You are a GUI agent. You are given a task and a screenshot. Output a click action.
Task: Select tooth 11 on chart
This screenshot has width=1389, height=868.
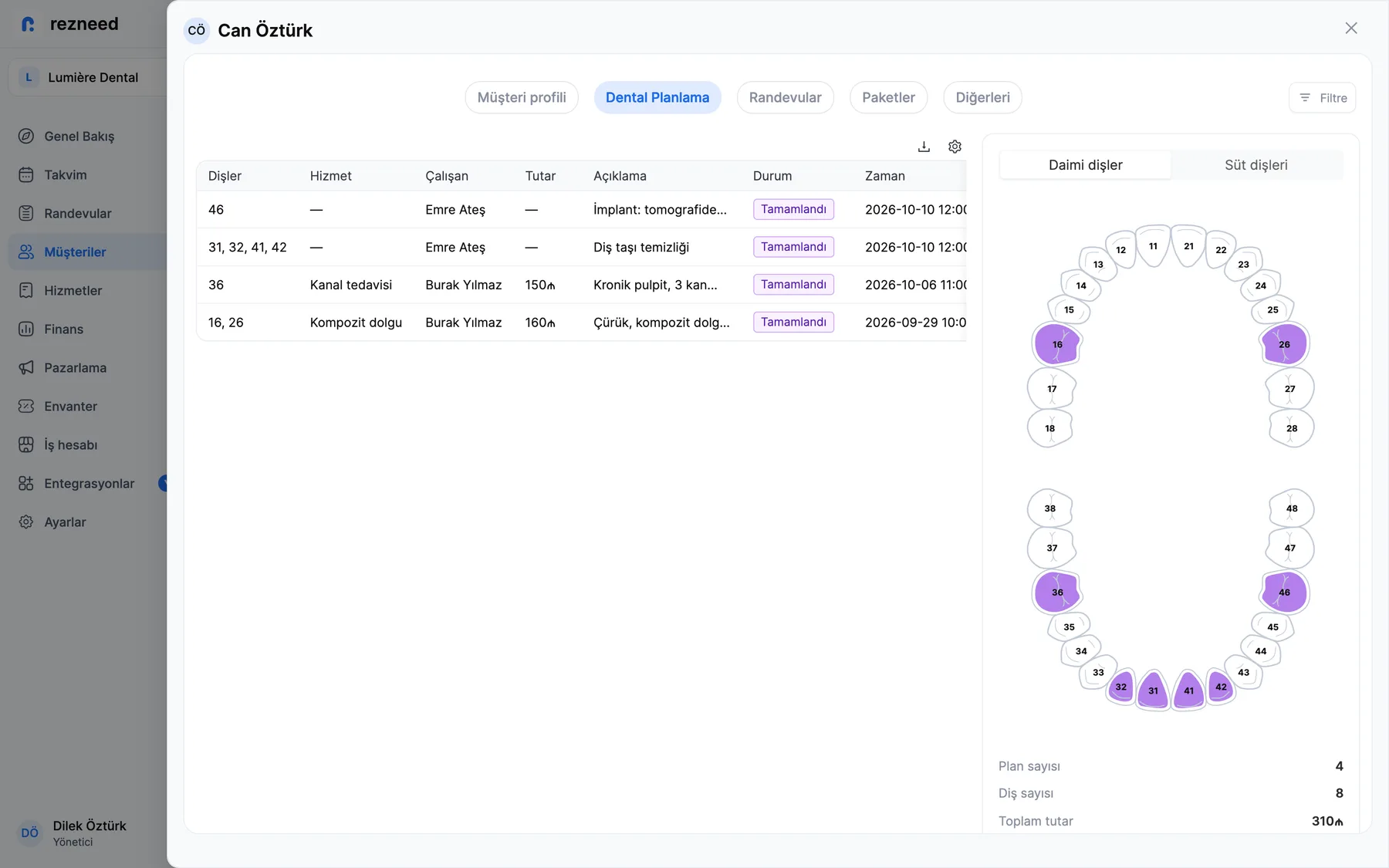pyautogui.click(x=1153, y=246)
